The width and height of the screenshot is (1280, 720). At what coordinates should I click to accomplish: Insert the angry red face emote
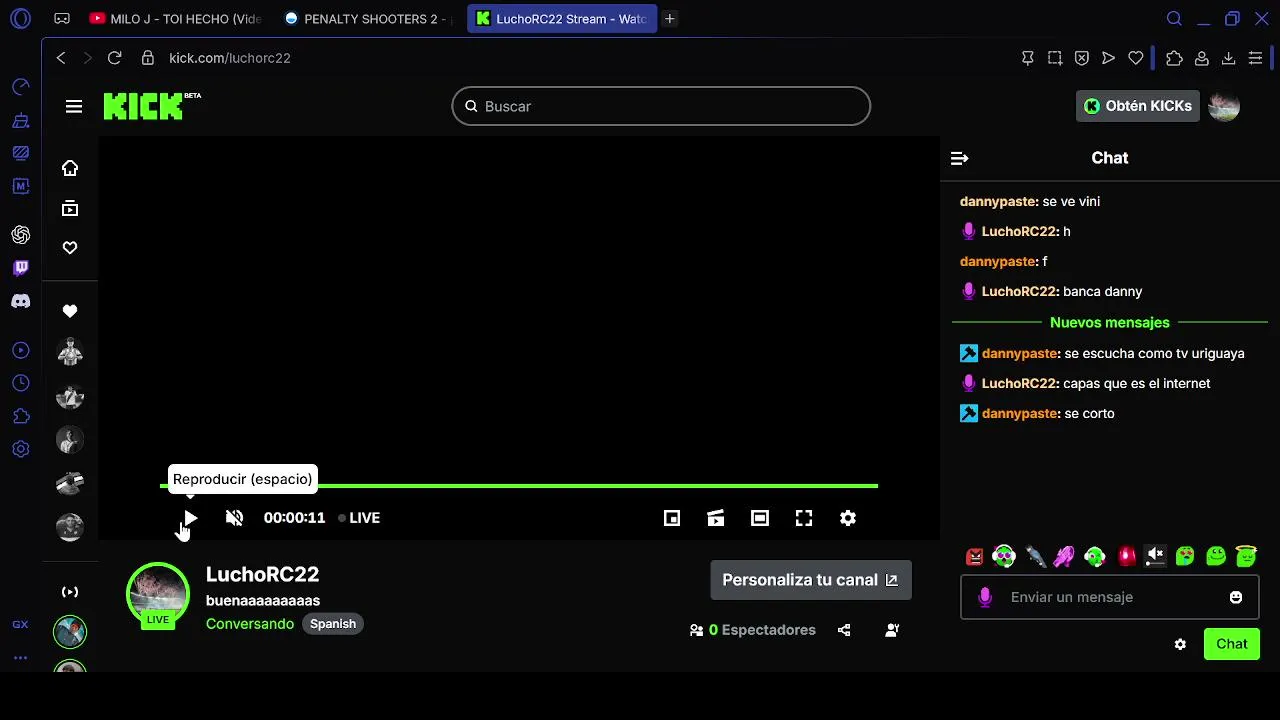click(x=974, y=557)
